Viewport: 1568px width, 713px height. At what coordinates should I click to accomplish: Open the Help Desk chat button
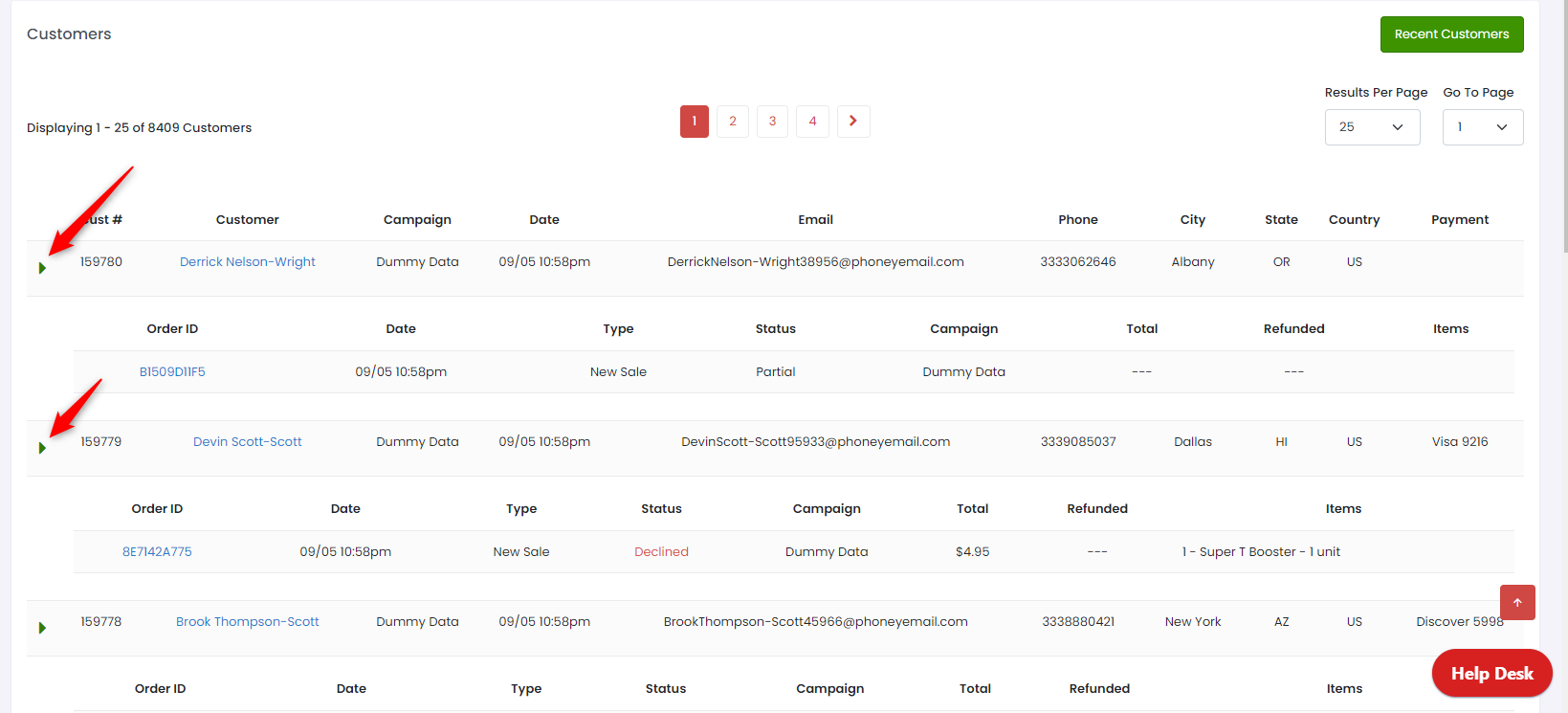(1491, 674)
